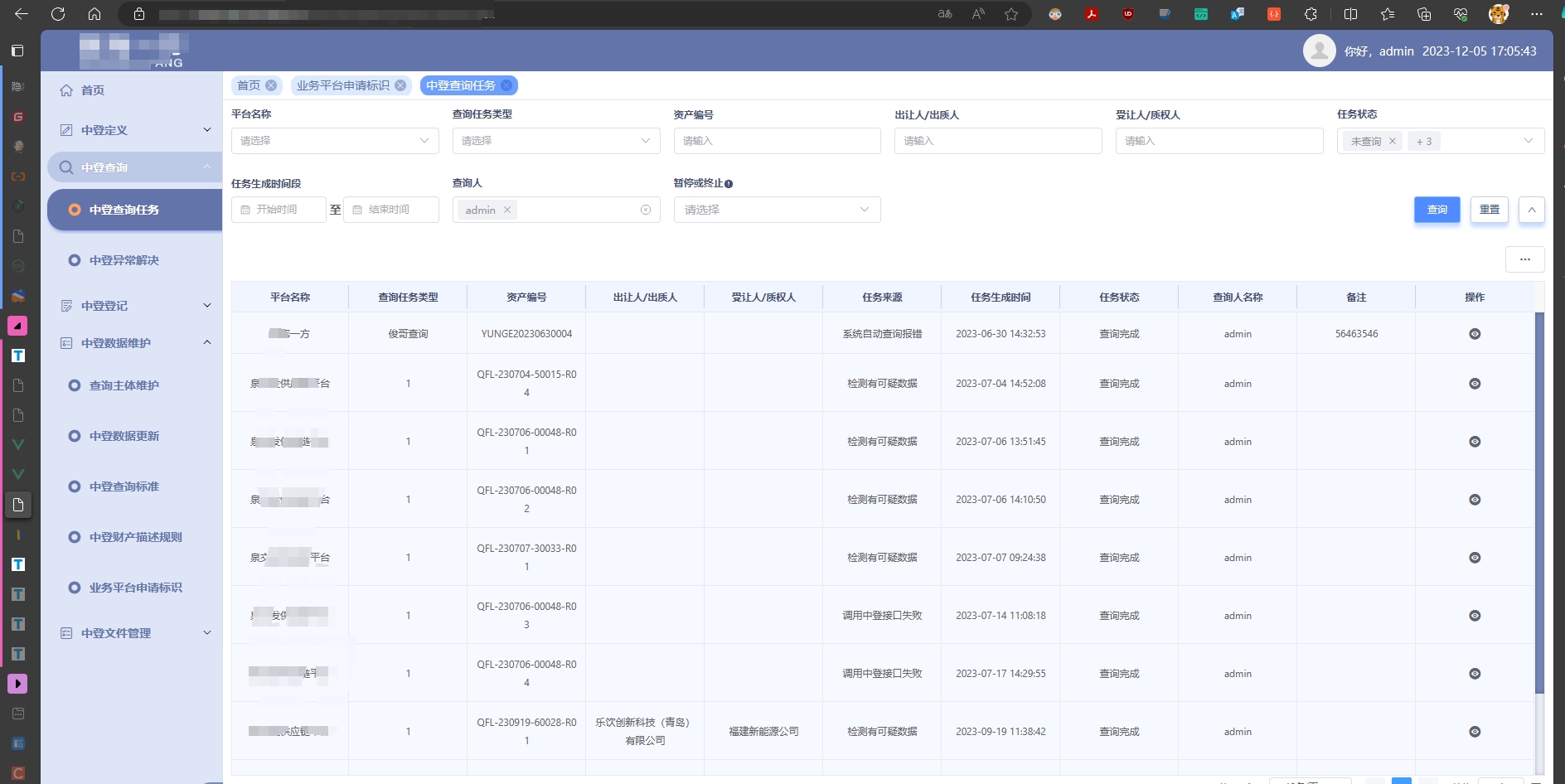Clear the 查询人 field with the circle-x icon
This screenshot has width=1565, height=784.
coord(646,210)
